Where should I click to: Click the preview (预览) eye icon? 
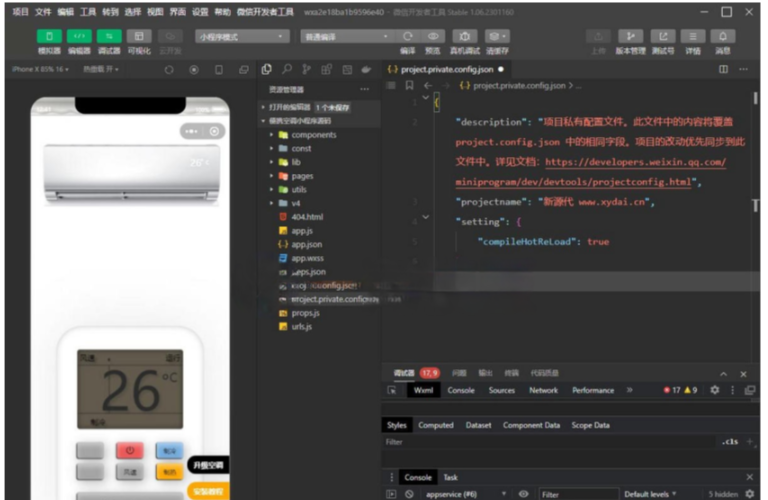pos(433,36)
